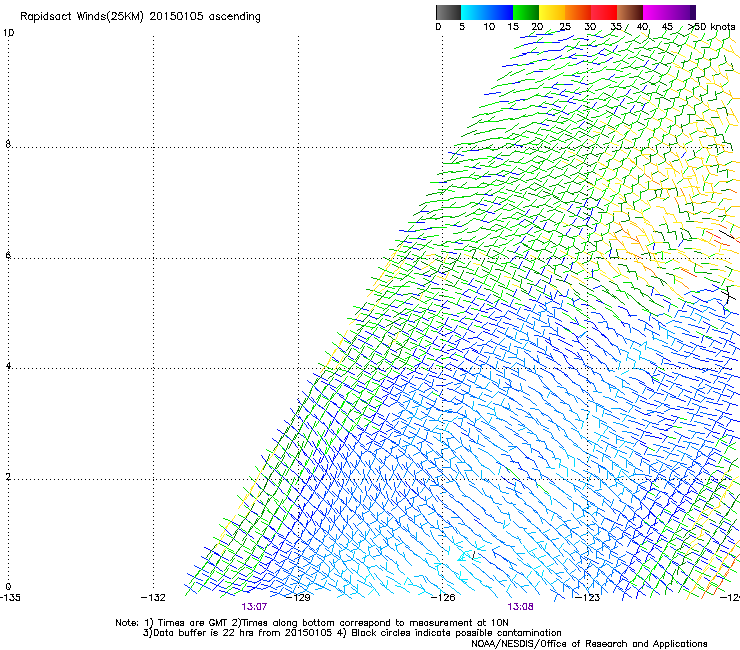This screenshot has height=650, width=740.
Task: Click the longitude label -126
Action: coord(443,598)
